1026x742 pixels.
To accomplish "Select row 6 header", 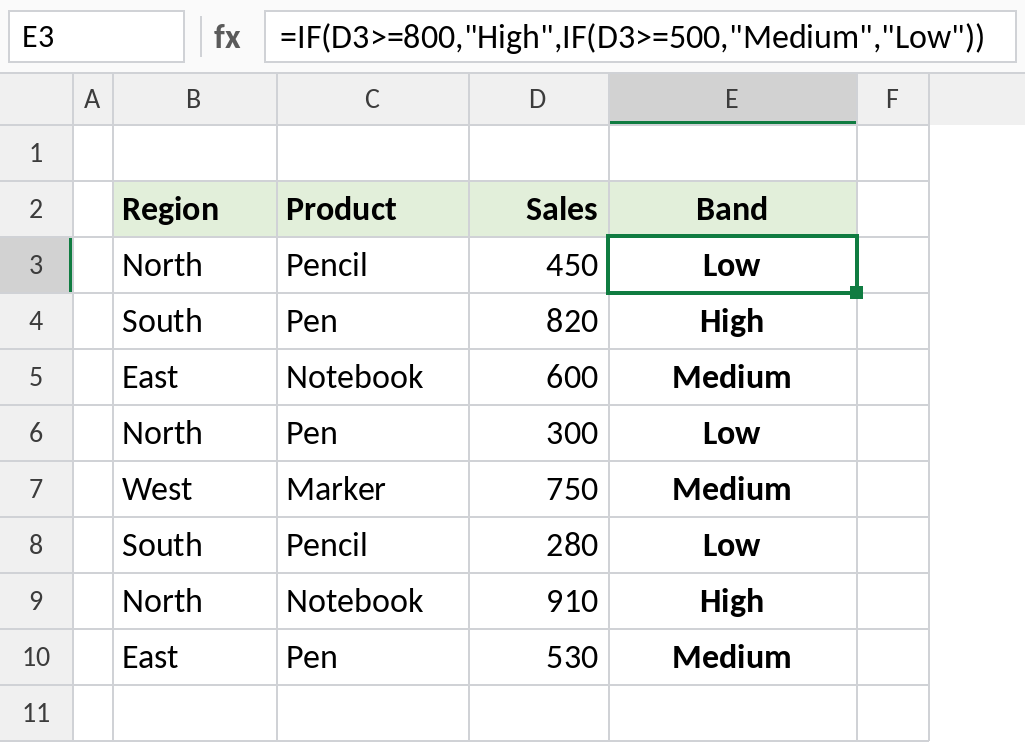I will pyautogui.click(x=36, y=433).
